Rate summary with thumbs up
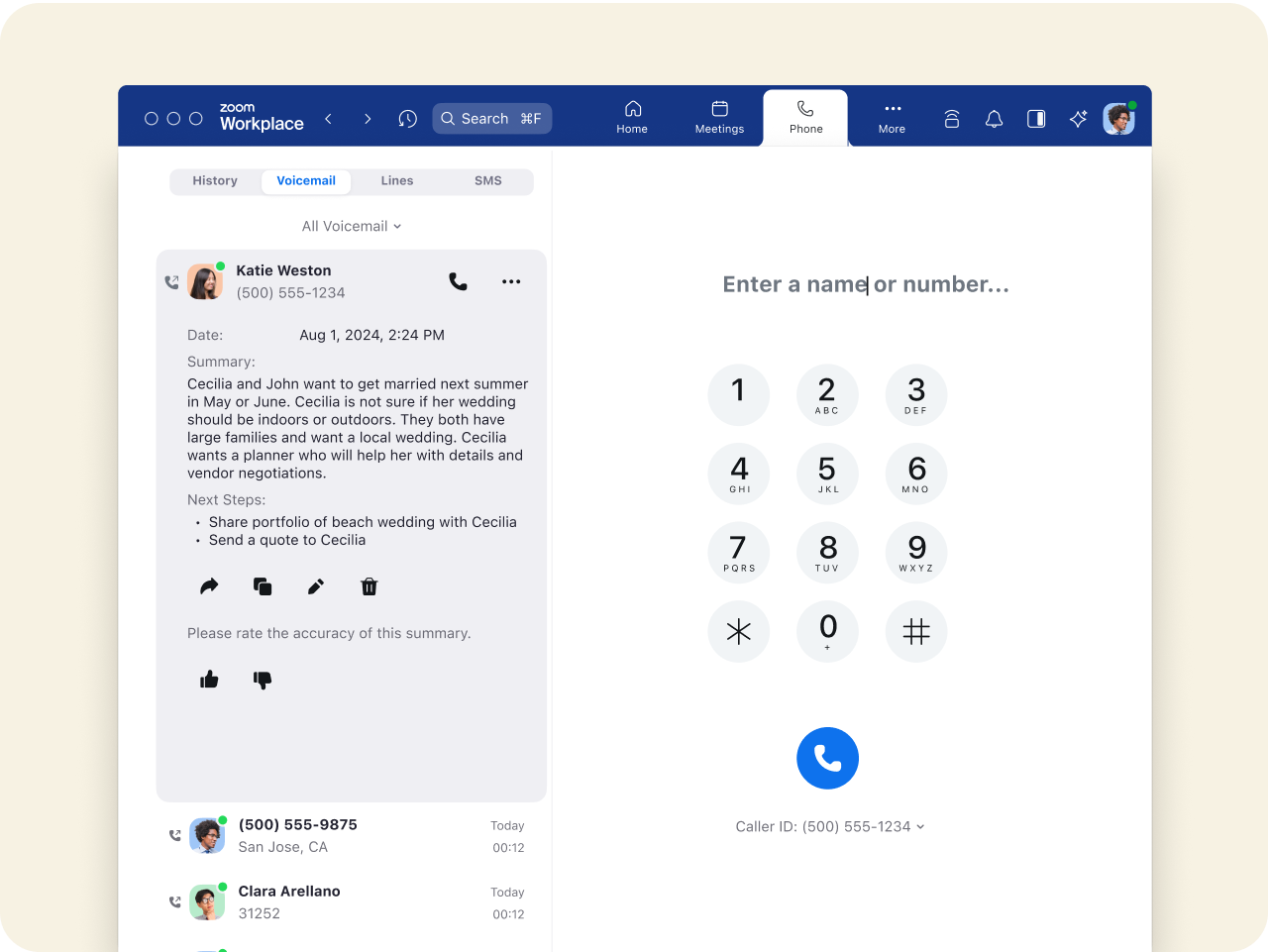1268x952 pixels. point(209,680)
